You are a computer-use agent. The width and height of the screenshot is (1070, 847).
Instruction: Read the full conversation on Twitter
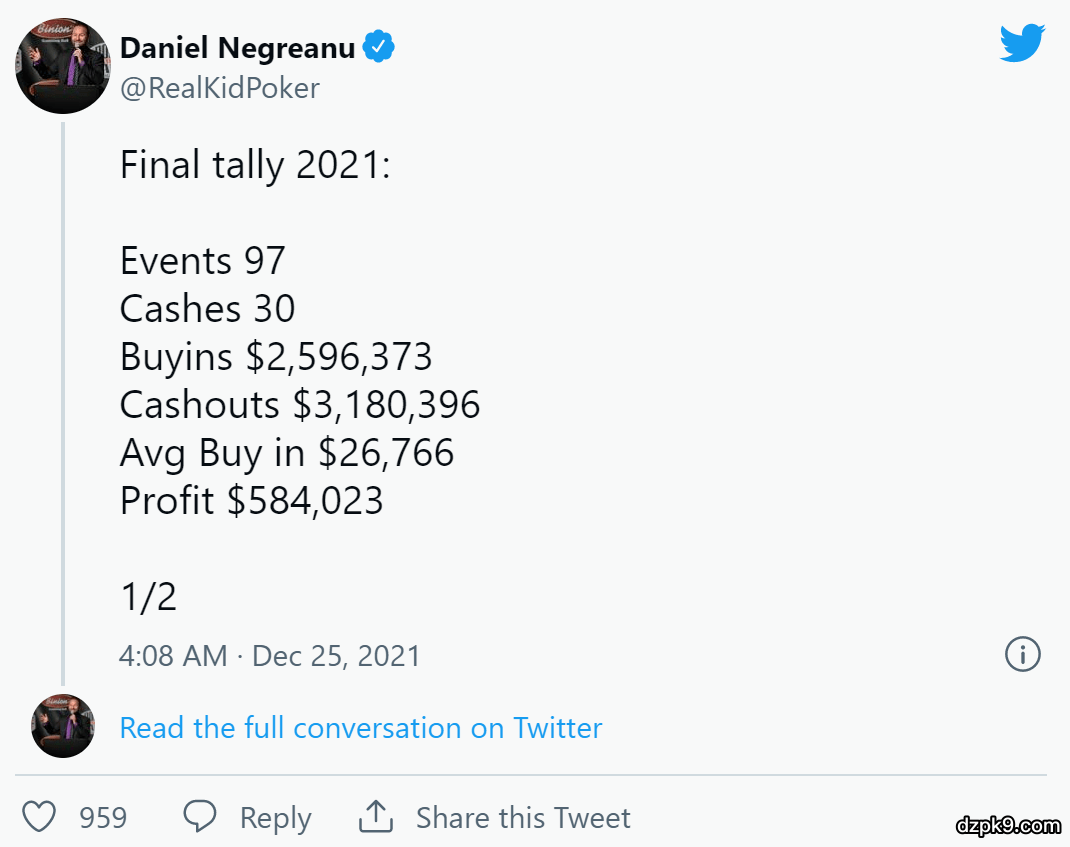361,727
